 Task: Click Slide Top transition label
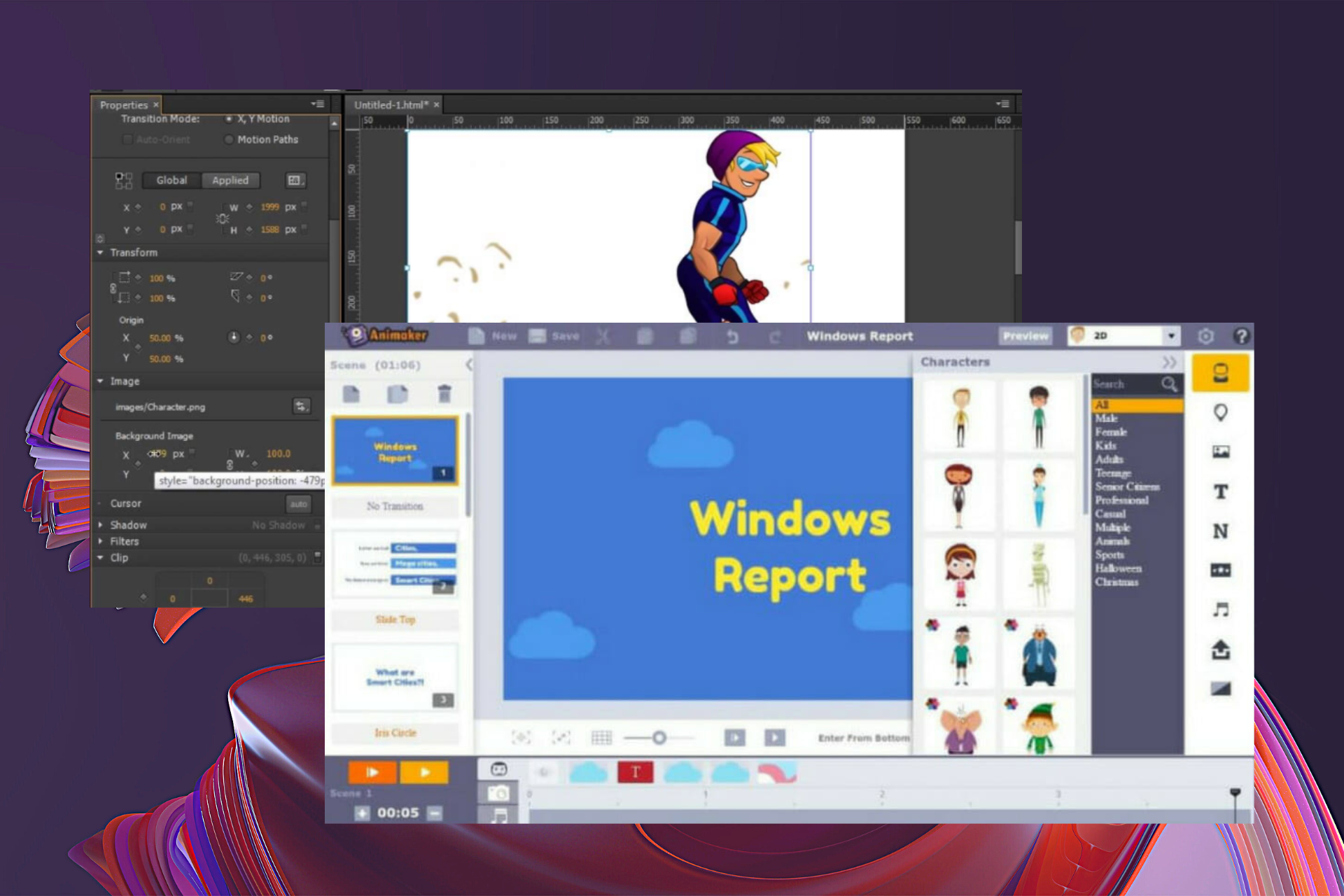[395, 619]
